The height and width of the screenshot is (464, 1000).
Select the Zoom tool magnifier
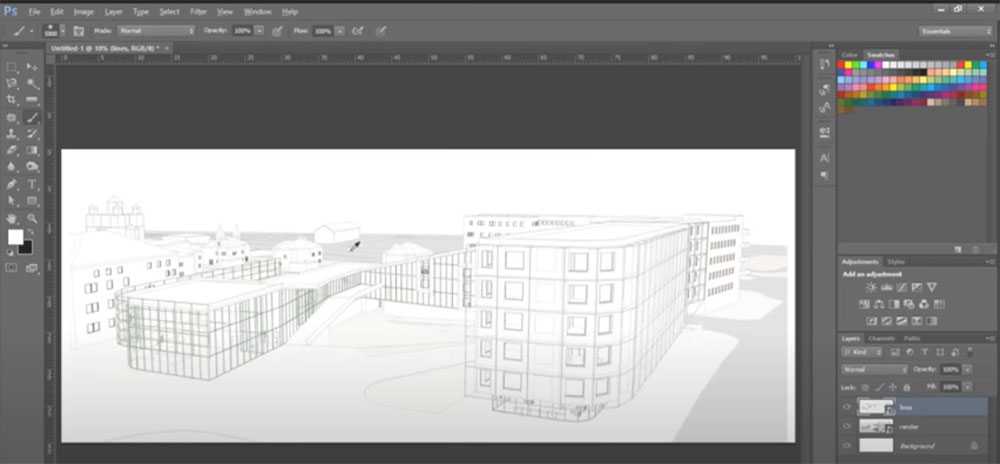click(32, 218)
